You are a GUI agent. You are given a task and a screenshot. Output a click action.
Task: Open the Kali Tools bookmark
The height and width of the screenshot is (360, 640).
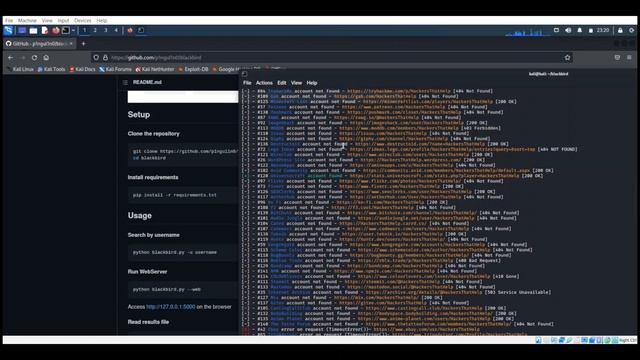[x=51, y=69]
